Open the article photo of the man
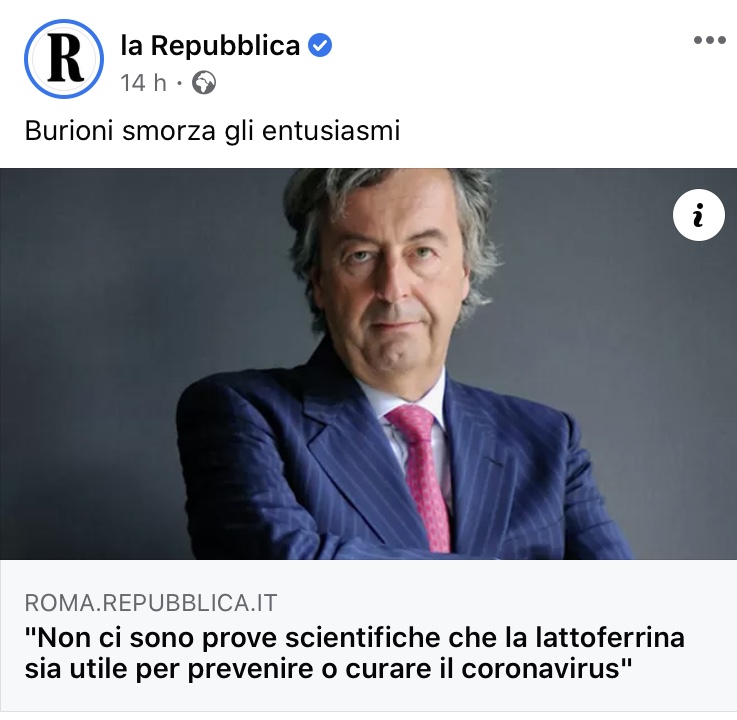 (x=368, y=364)
